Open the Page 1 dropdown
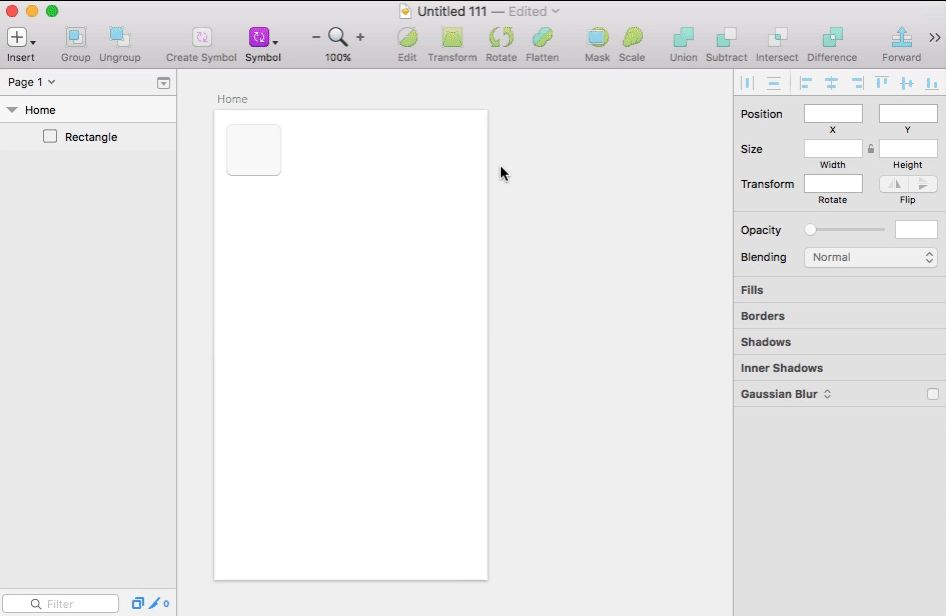The image size is (946, 616). (31, 82)
